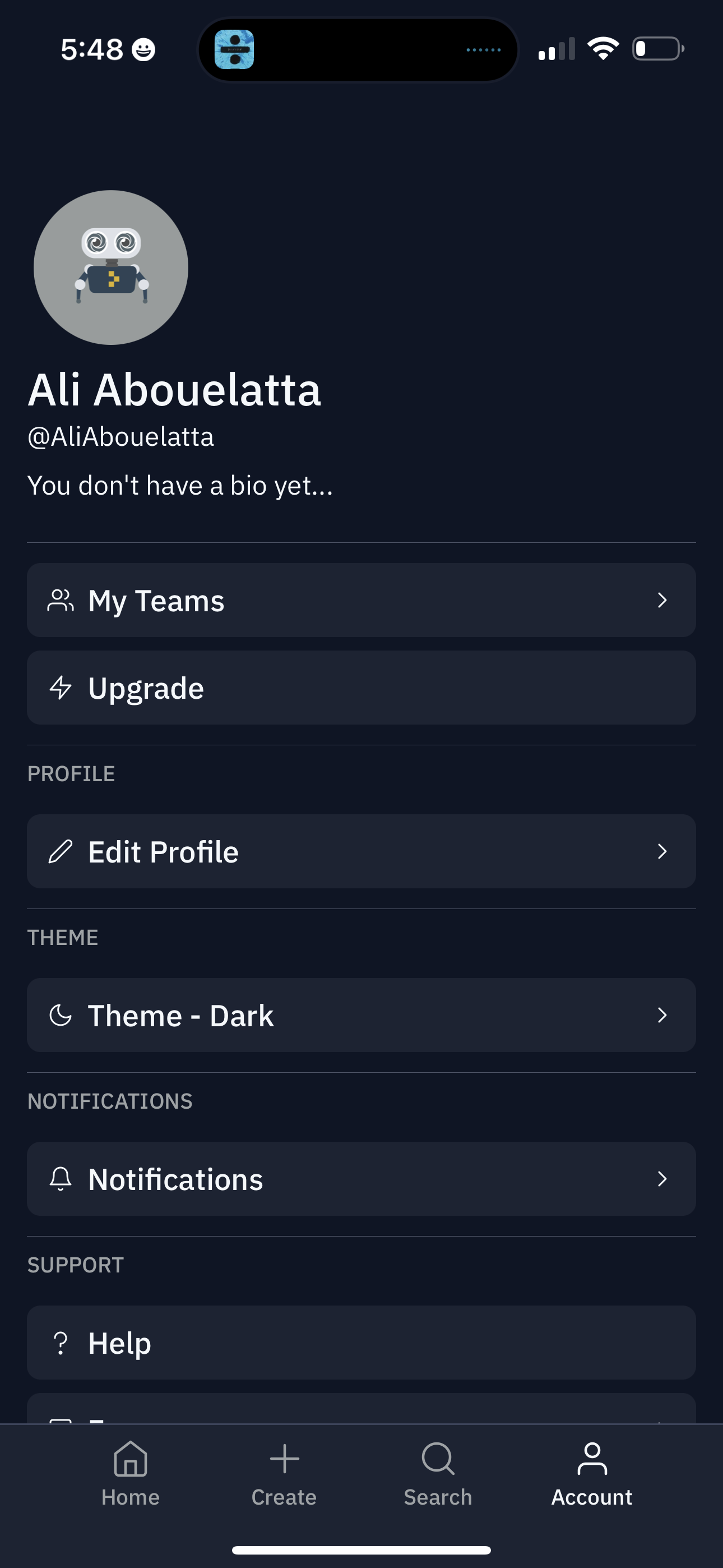This screenshot has width=723, height=1568.
Task: Tap the Notifications bell icon
Action: click(61, 1179)
